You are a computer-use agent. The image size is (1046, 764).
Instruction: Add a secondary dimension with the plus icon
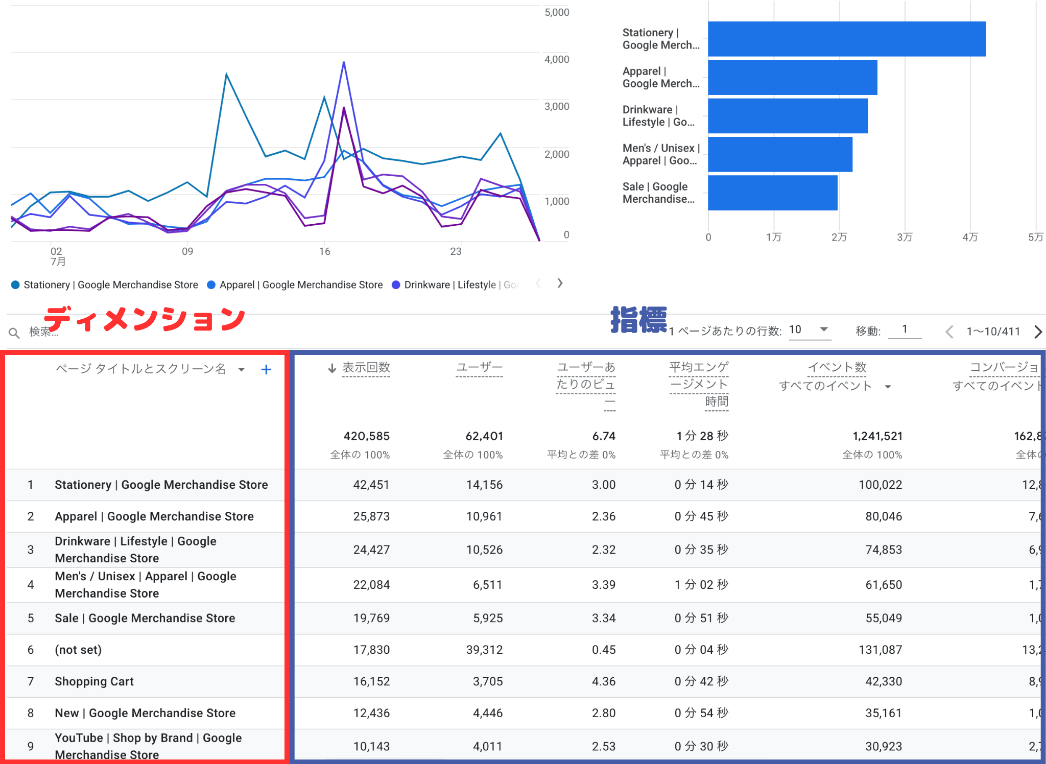tap(266, 370)
